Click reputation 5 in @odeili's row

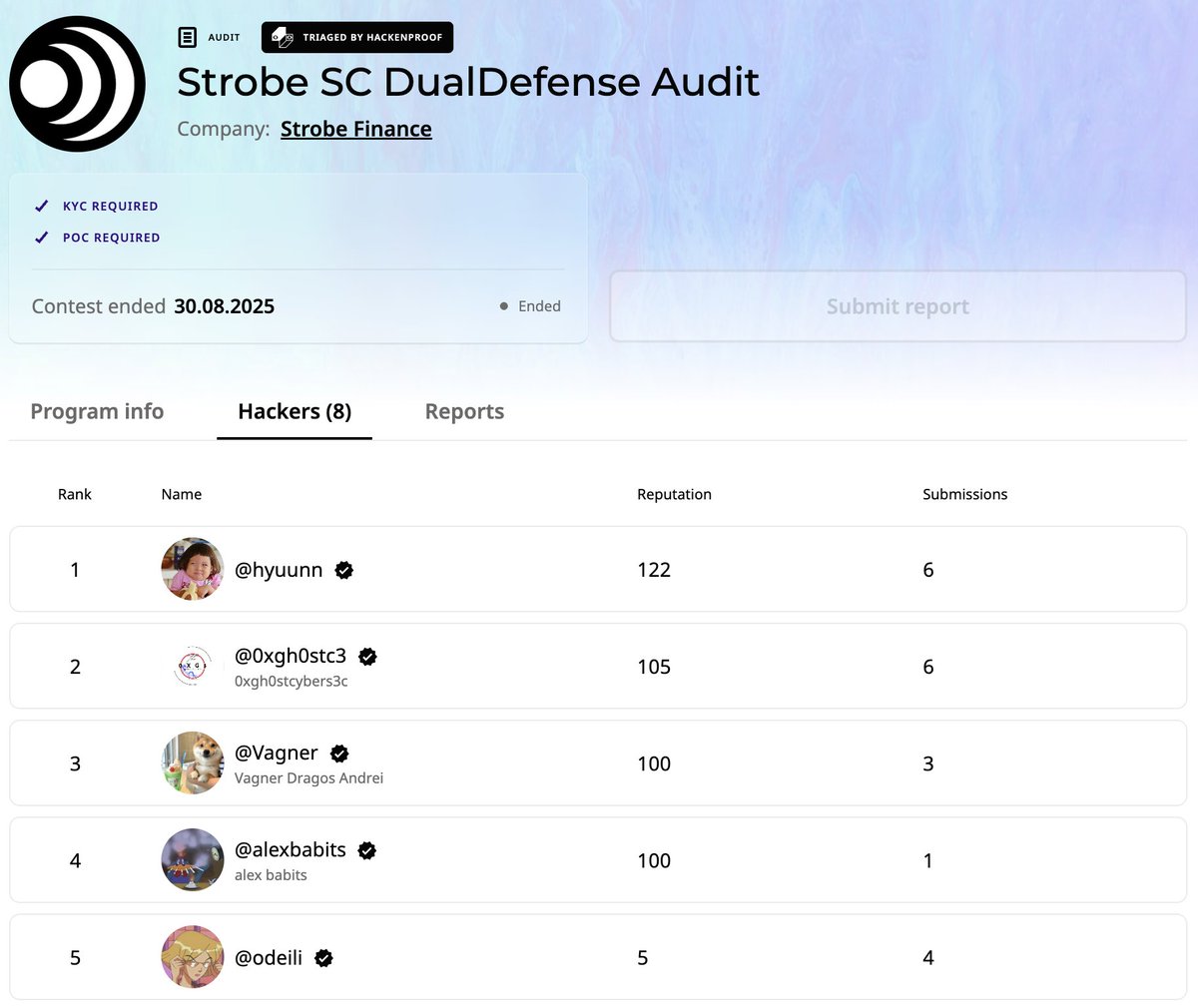pyautogui.click(x=643, y=958)
